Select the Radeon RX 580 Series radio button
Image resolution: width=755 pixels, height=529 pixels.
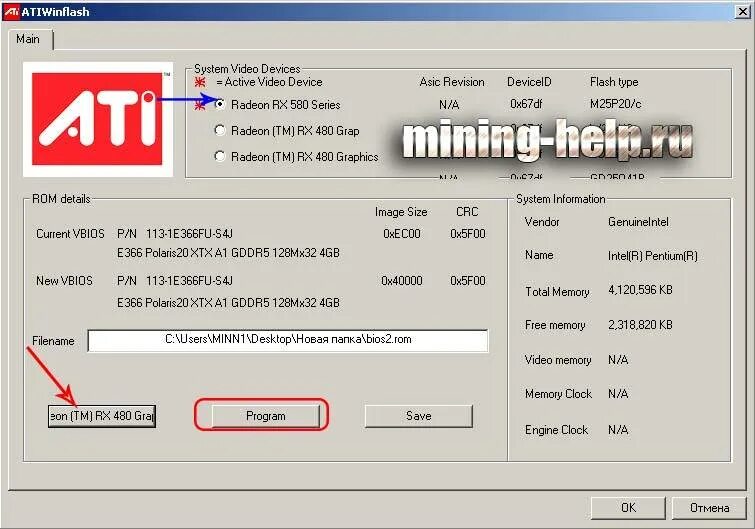click(x=220, y=104)
